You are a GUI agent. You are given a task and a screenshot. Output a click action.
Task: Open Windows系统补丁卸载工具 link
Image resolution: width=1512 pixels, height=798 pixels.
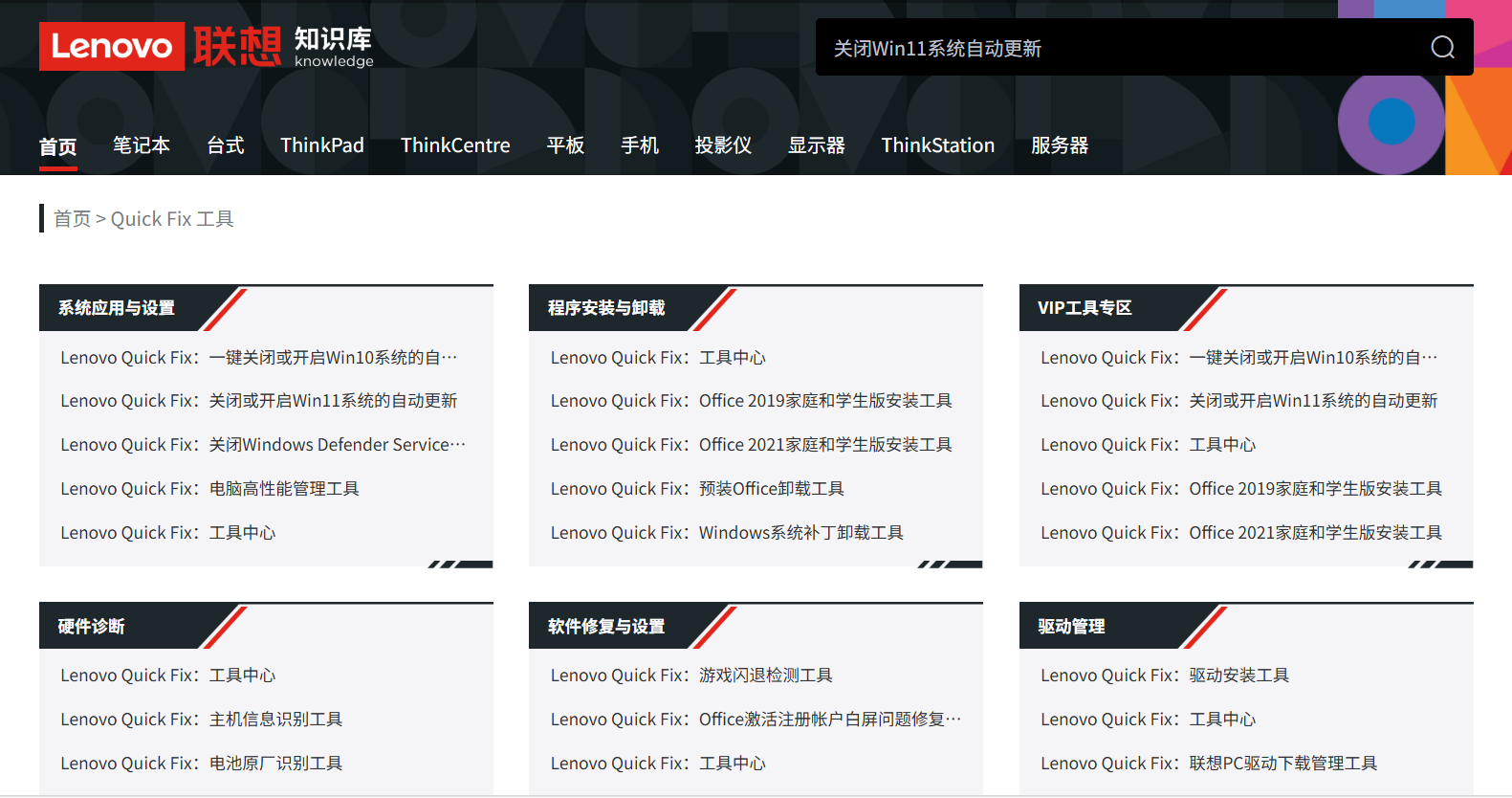727,533
